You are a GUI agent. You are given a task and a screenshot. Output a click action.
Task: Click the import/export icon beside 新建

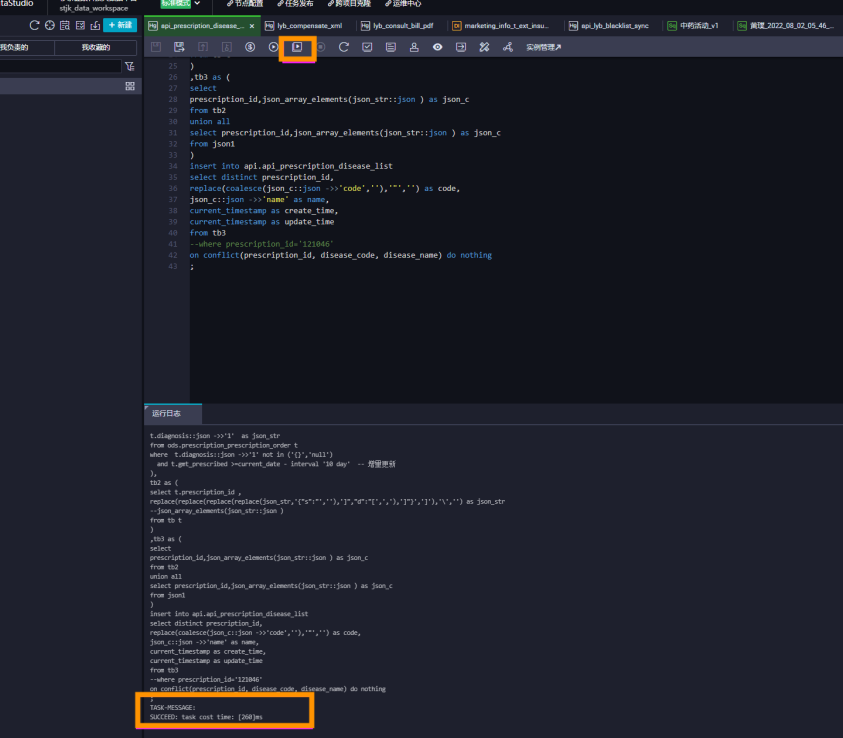tap(95, 25)
